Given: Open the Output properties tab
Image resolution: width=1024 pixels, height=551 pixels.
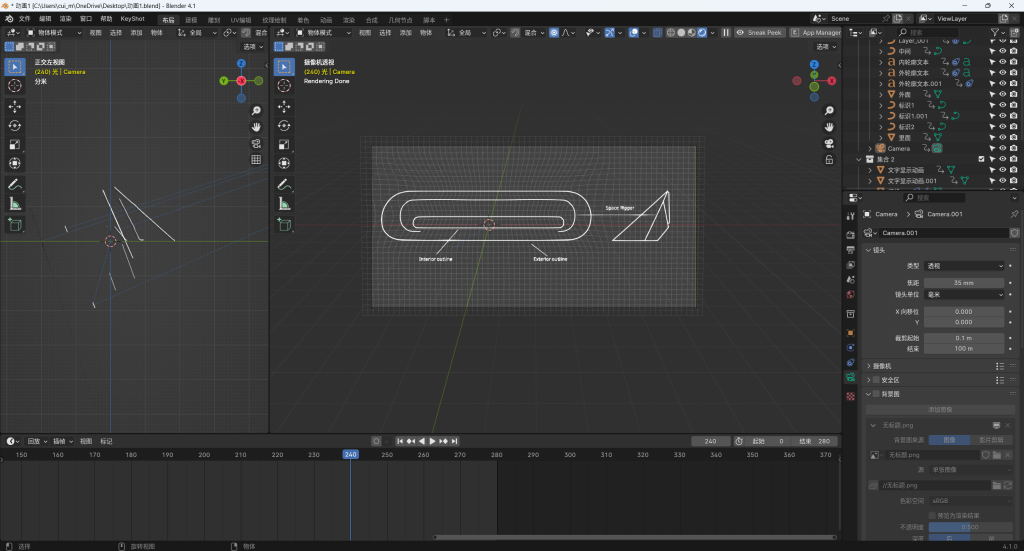Looking at the screenshot, I should tap(850, 250).
